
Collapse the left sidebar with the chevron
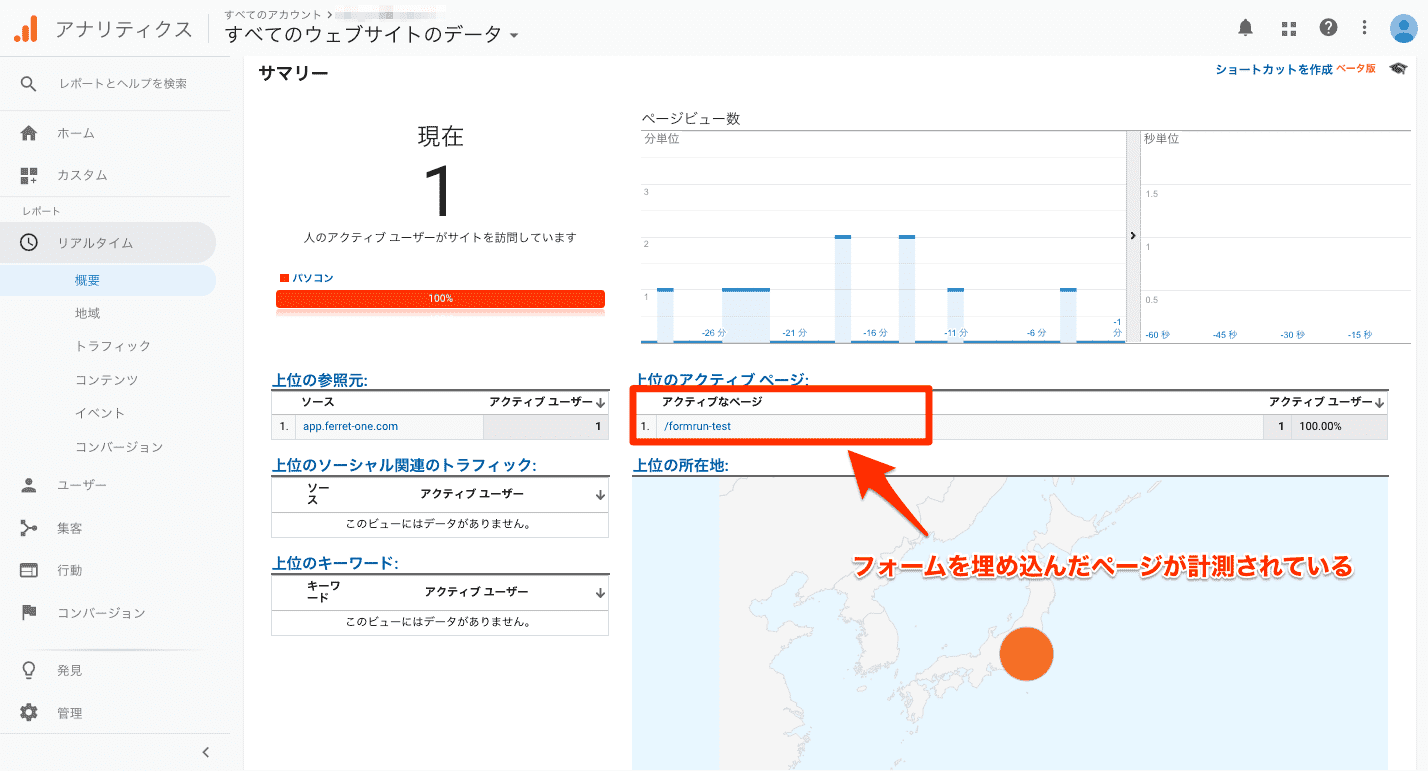206,751
